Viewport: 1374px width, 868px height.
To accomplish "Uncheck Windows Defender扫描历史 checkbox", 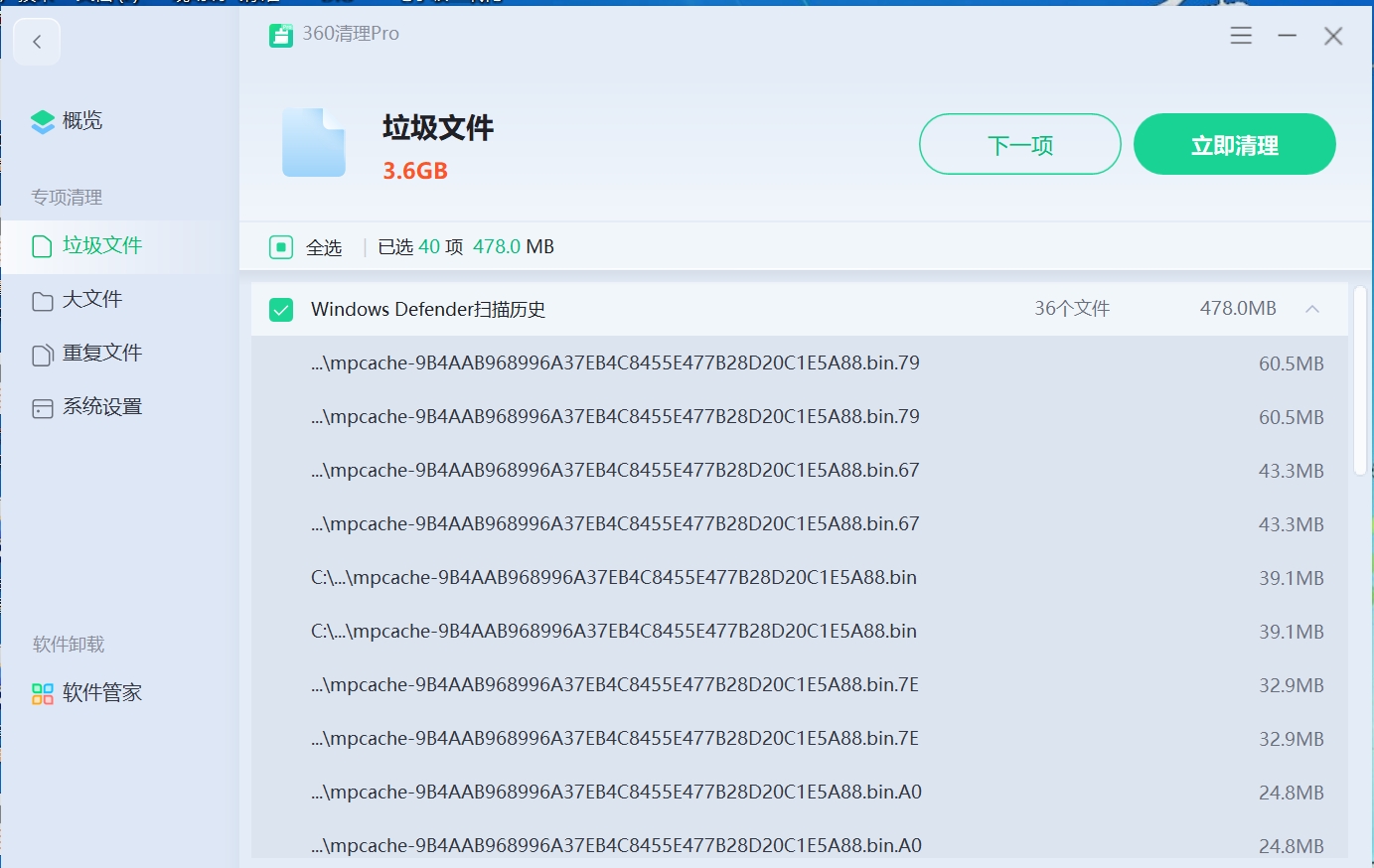I will tap(281, 310).
